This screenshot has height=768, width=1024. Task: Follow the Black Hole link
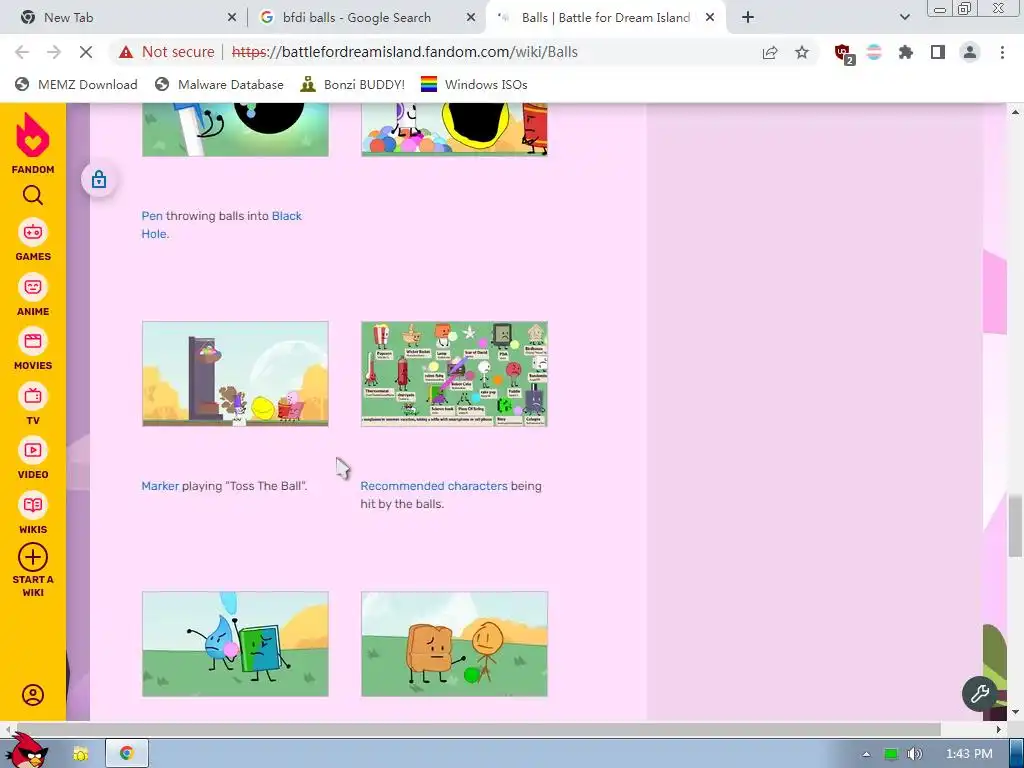(x=221, y=225)
